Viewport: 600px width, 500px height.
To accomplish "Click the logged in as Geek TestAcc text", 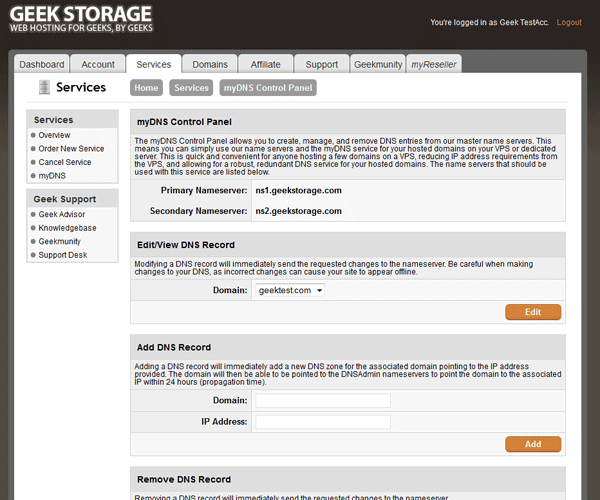I will tap(489, 23).
